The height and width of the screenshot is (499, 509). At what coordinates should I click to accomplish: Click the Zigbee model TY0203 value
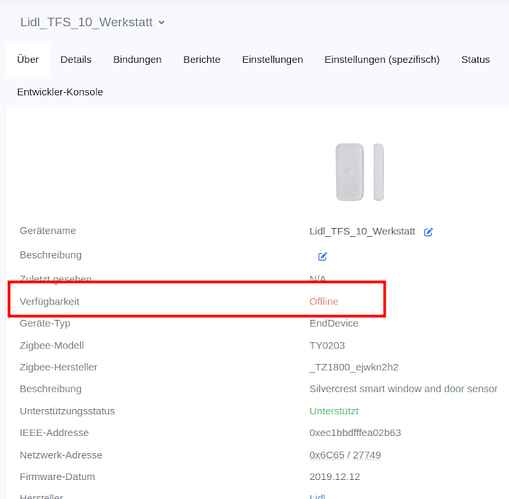[x=327, y=345]
